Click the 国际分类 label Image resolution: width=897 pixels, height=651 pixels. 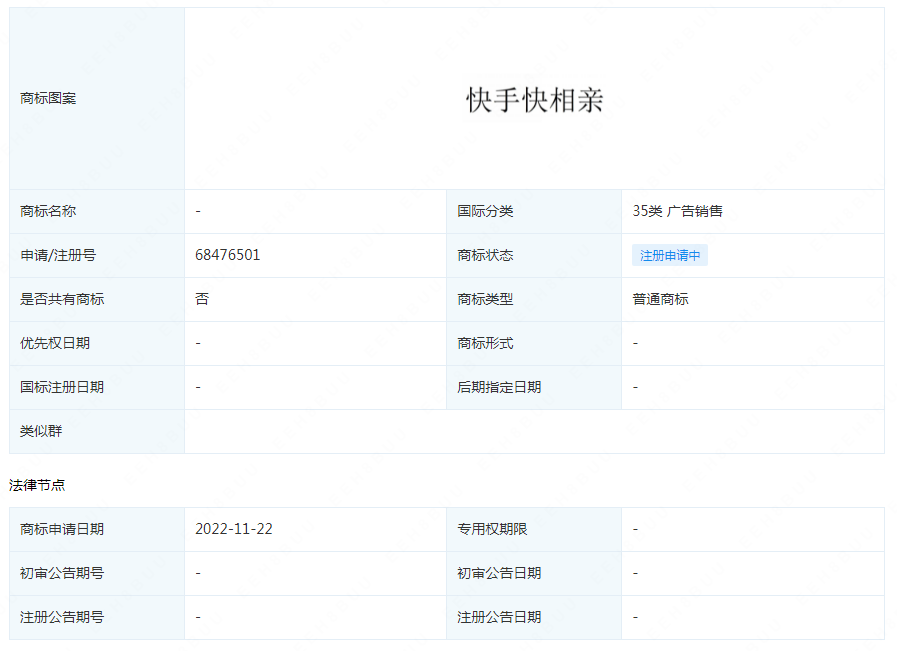tap(485, 211)
